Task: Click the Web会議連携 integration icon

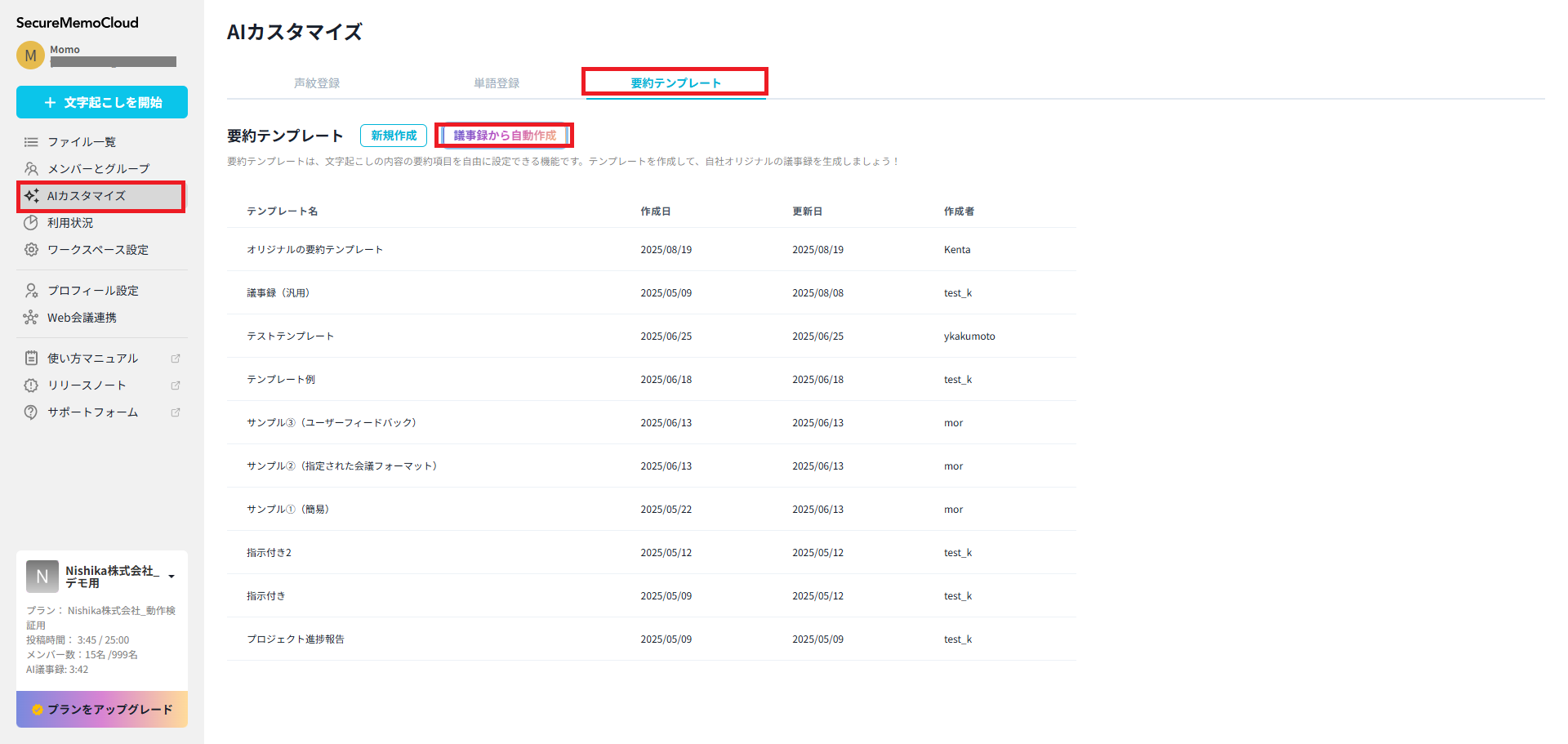Action: tap(31, 318)
